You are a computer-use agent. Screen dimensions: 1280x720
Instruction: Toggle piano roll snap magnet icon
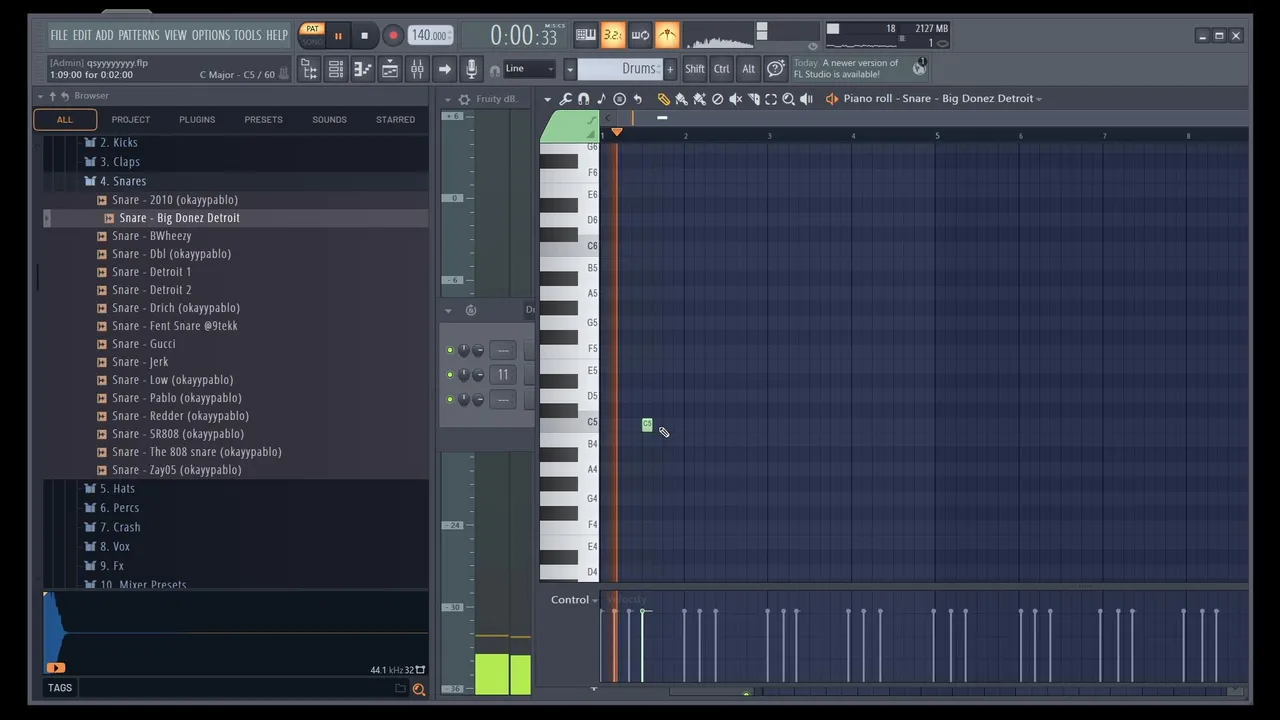(583, 99)
